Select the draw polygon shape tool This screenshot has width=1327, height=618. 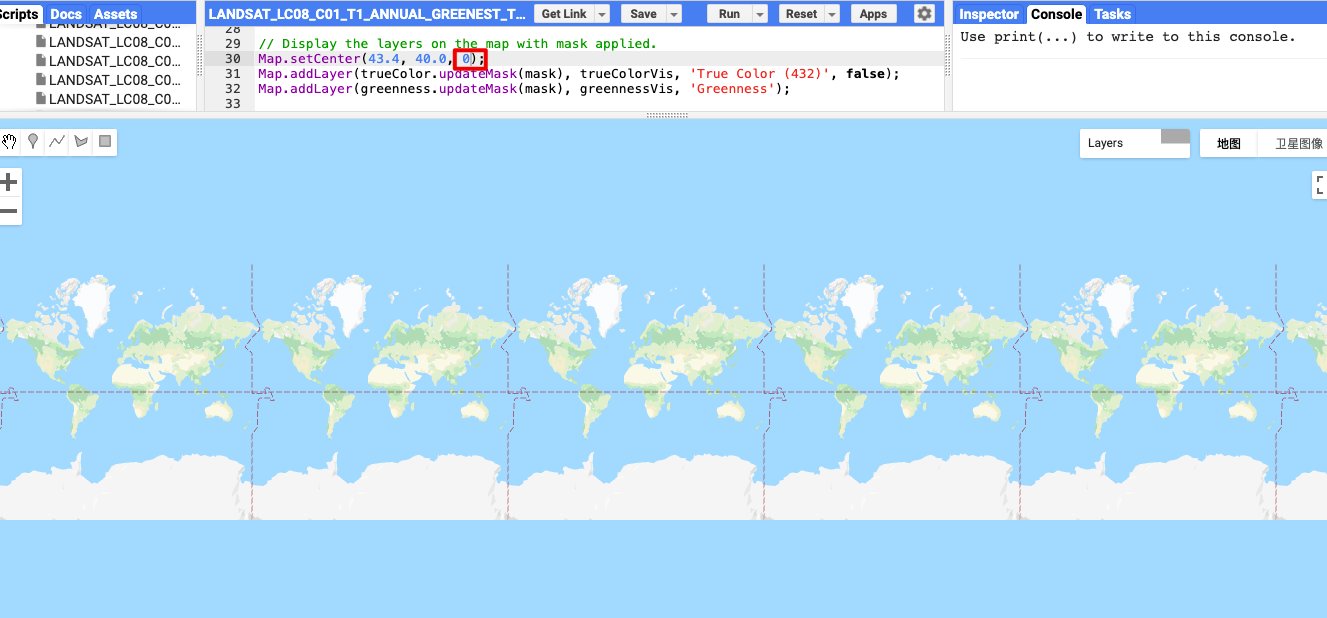click(81, 142)
